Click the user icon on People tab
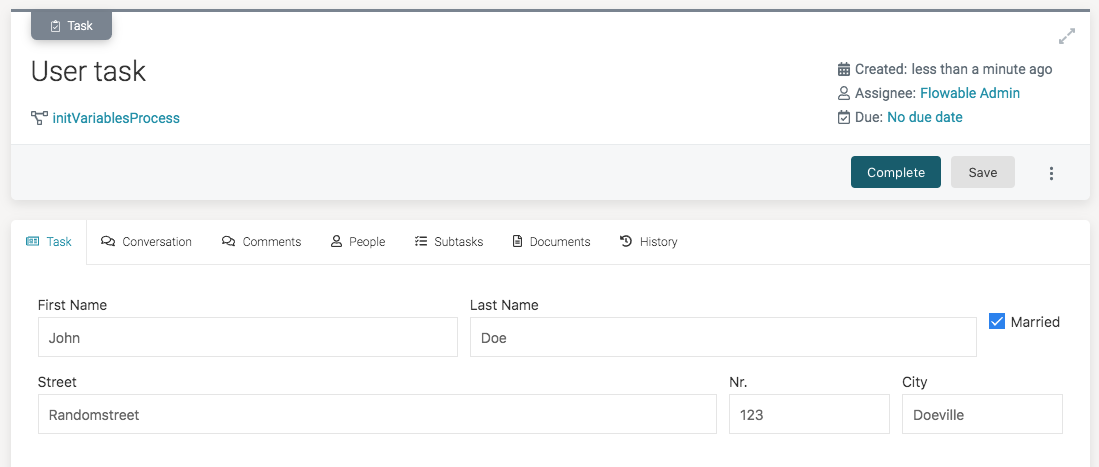 (x=336, y=241)
